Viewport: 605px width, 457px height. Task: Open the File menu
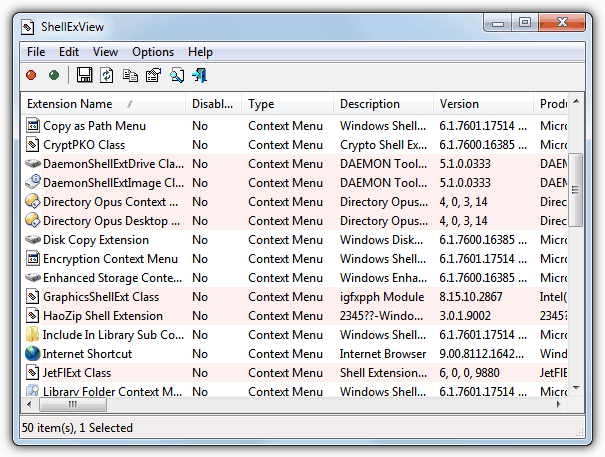coord(36,52)
